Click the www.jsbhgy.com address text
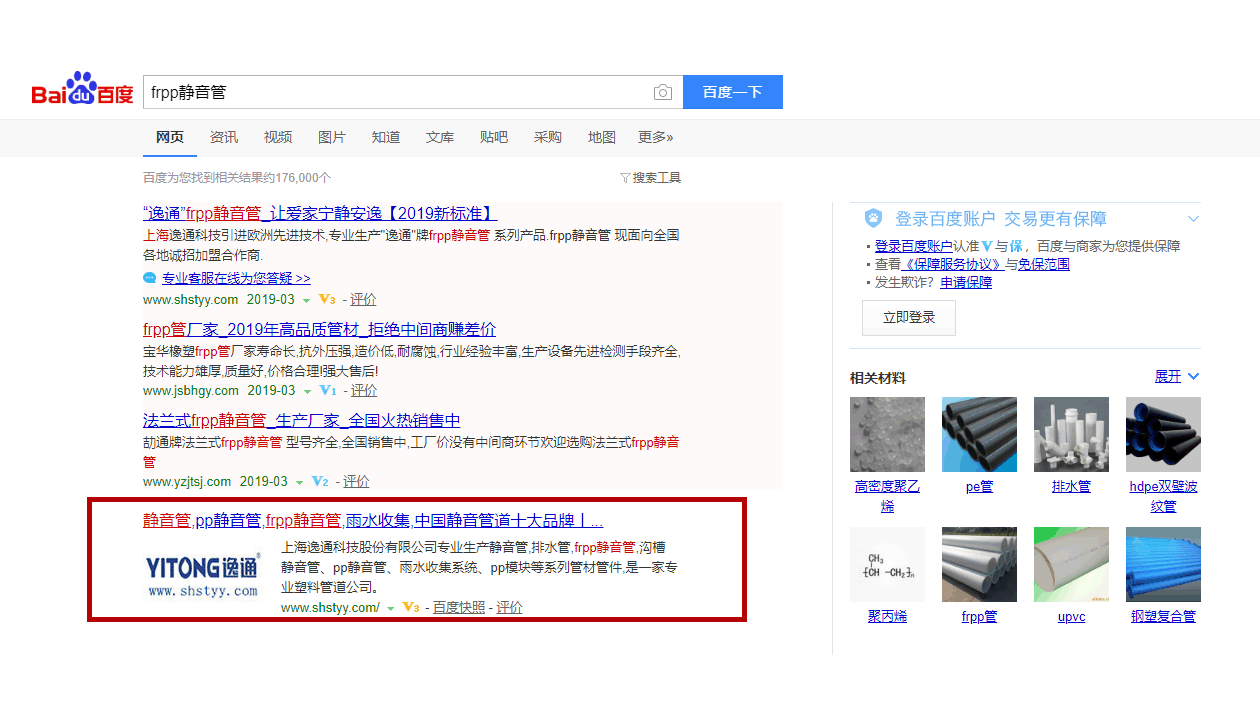This screenshot has height=713, width=1260. tap(191, 390)
